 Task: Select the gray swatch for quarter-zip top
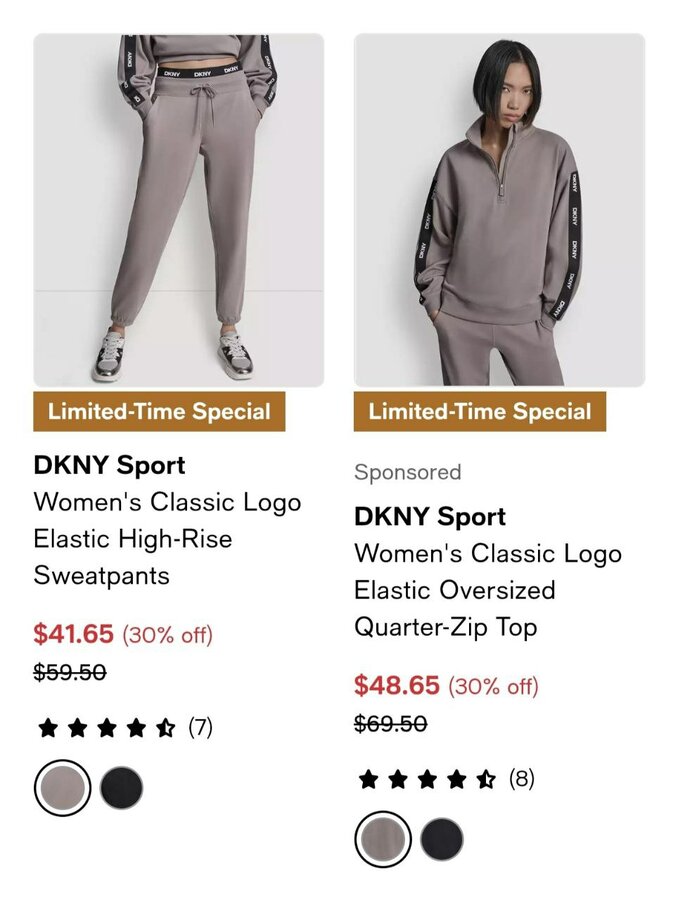click(x=383, y=839)
